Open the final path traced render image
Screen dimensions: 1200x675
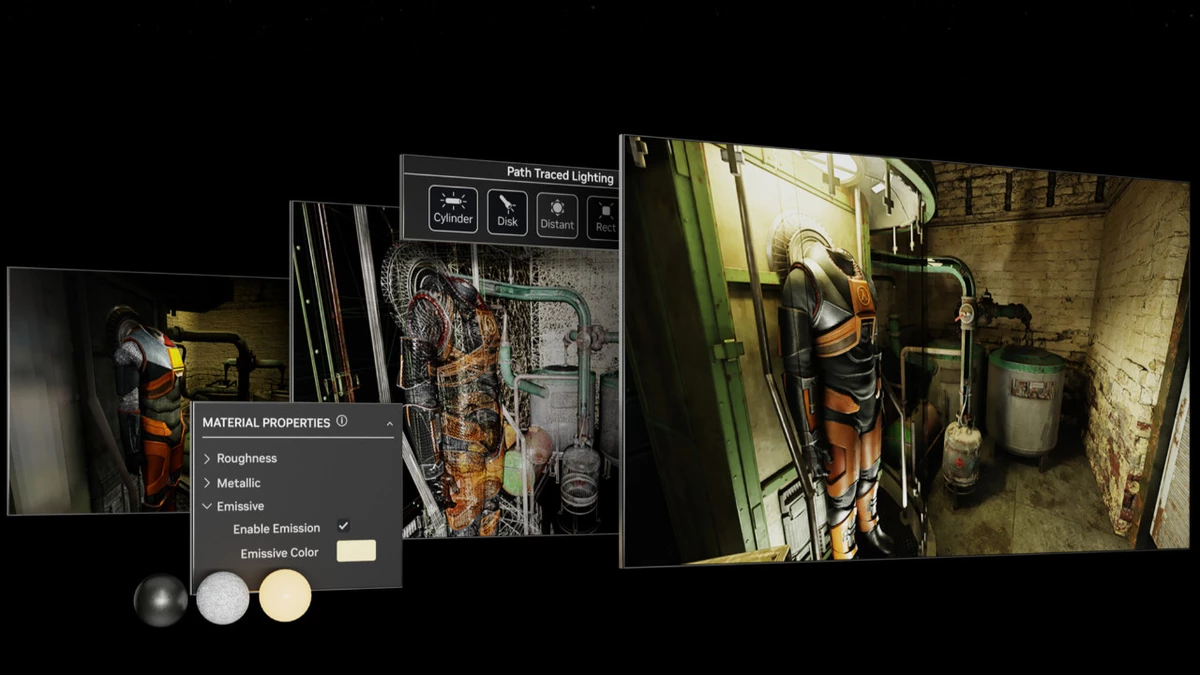click(x=905, y=352)
